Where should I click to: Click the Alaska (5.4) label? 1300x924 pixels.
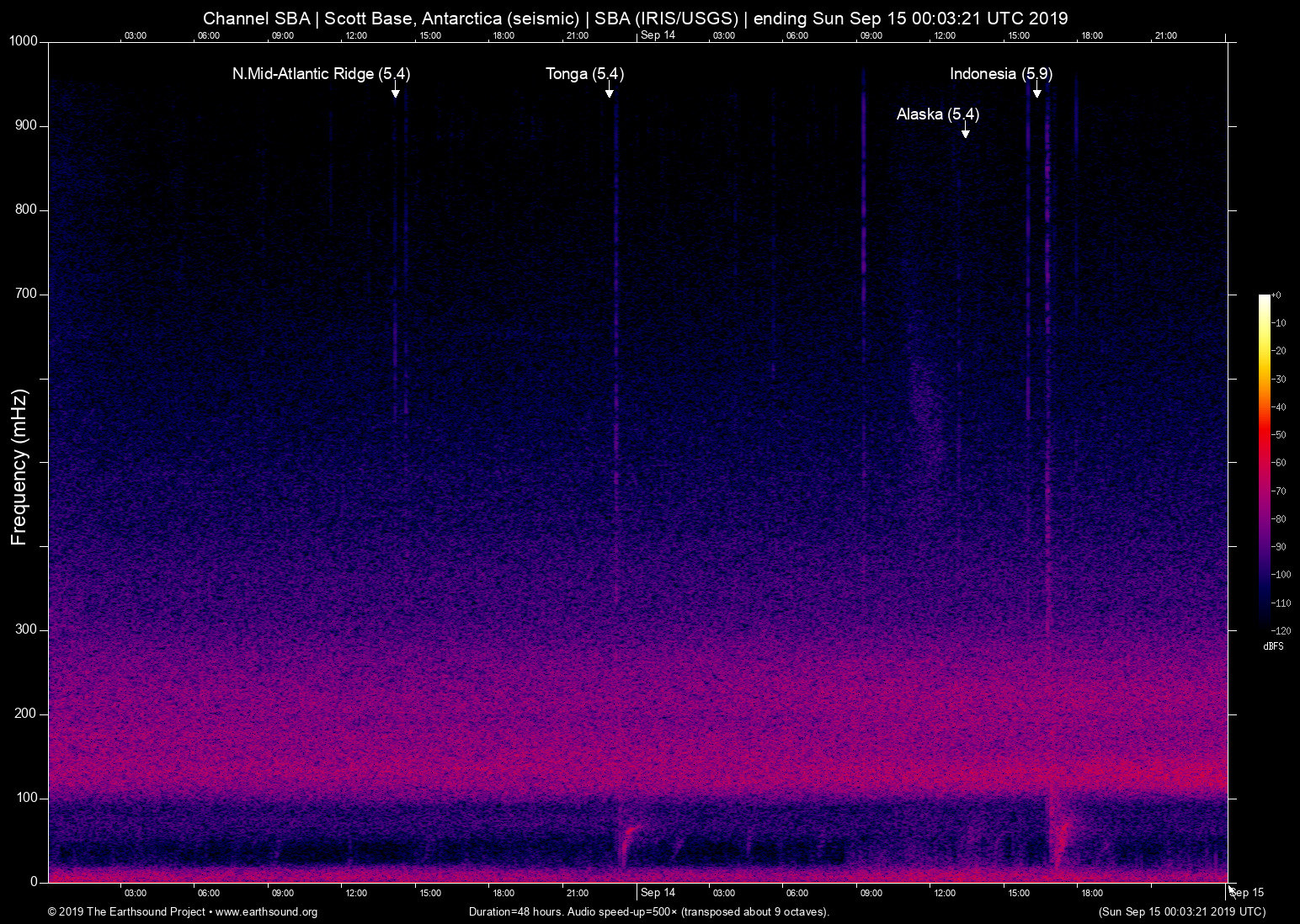pyautogui.click(x=936, y=114)
